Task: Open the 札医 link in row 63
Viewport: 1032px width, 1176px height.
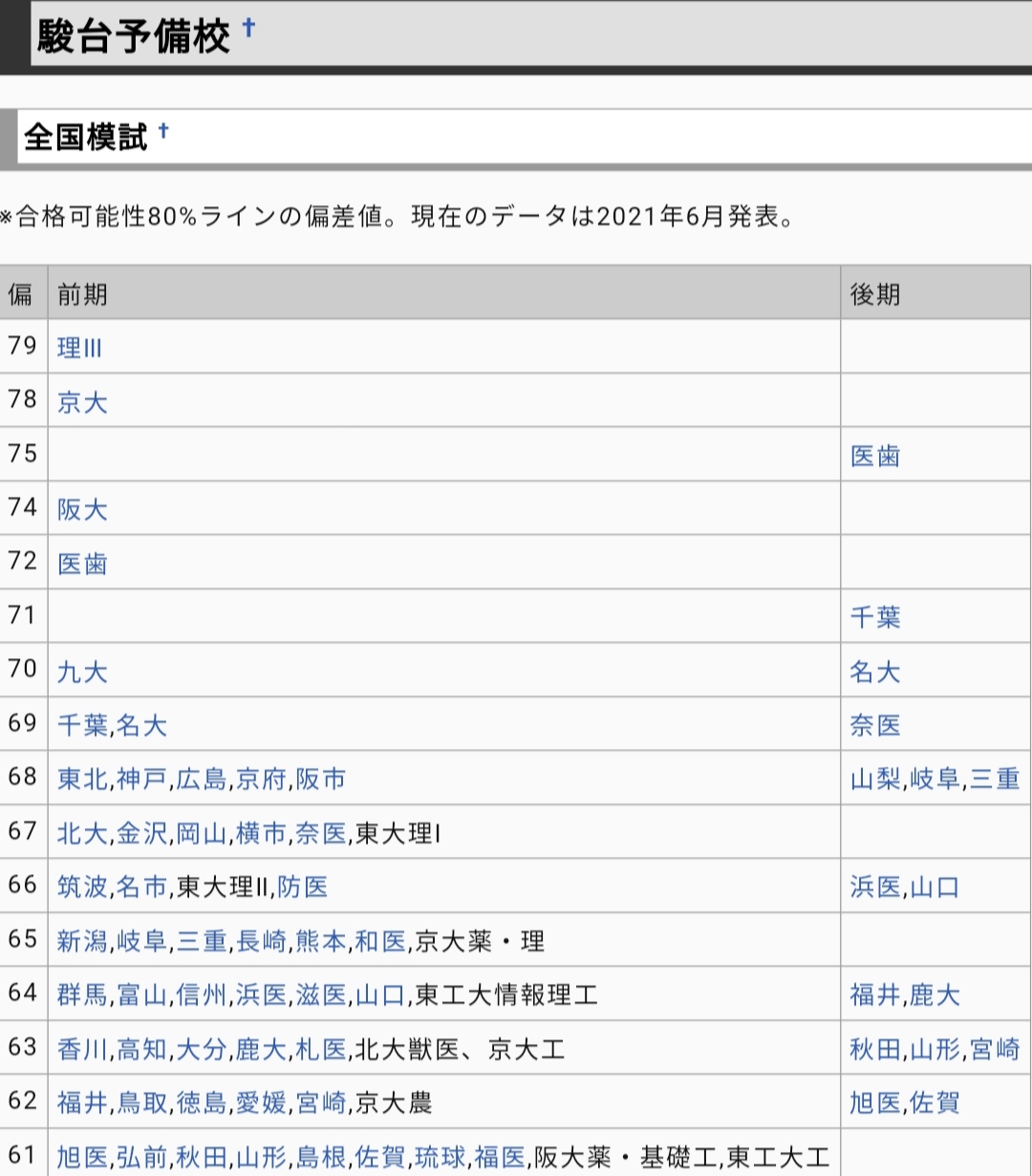Action: click(320, 1049)
